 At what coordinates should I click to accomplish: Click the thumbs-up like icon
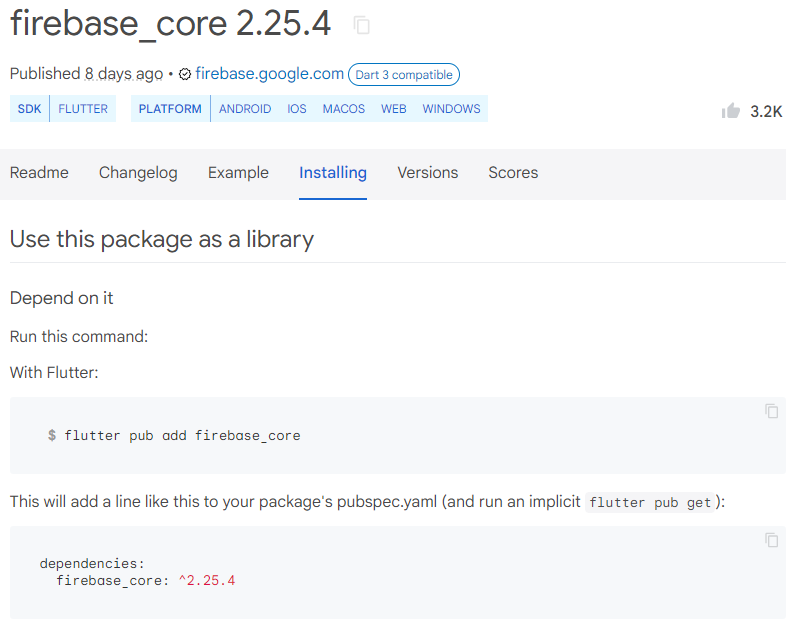(x=730, y=111)
